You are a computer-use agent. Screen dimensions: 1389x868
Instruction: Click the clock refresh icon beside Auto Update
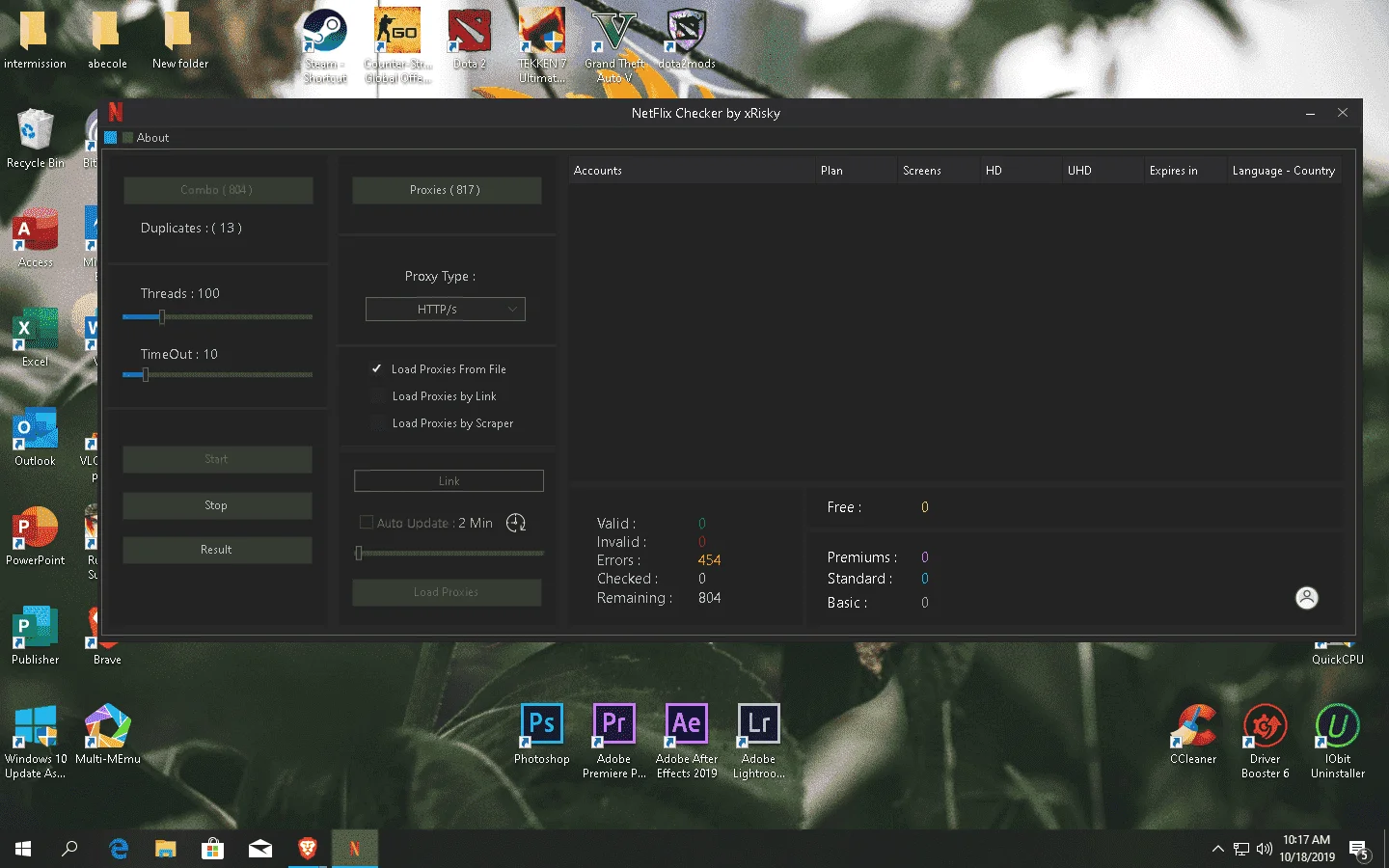coord(516,523)
